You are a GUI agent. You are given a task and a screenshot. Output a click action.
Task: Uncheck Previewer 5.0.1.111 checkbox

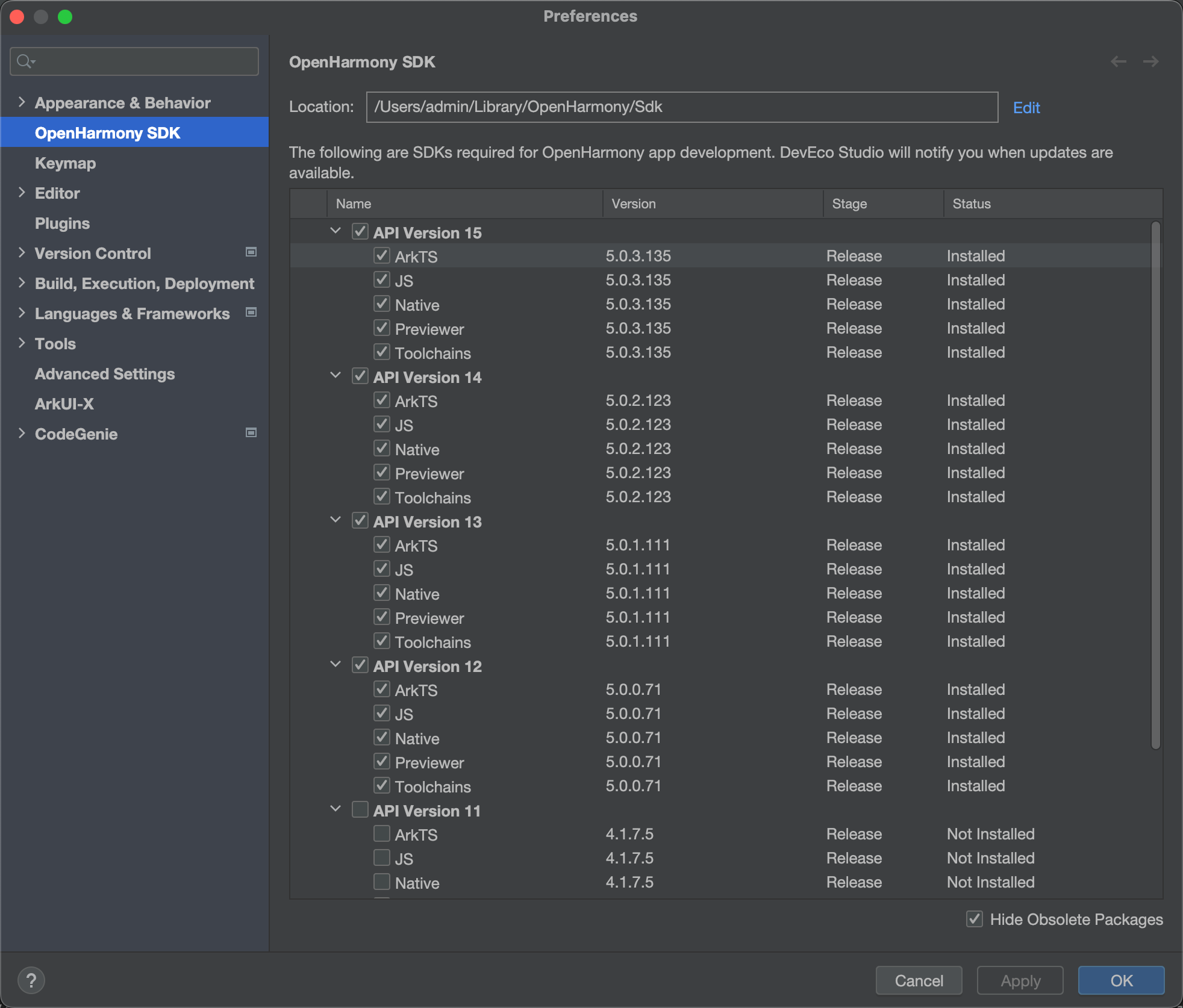[382, 617]
